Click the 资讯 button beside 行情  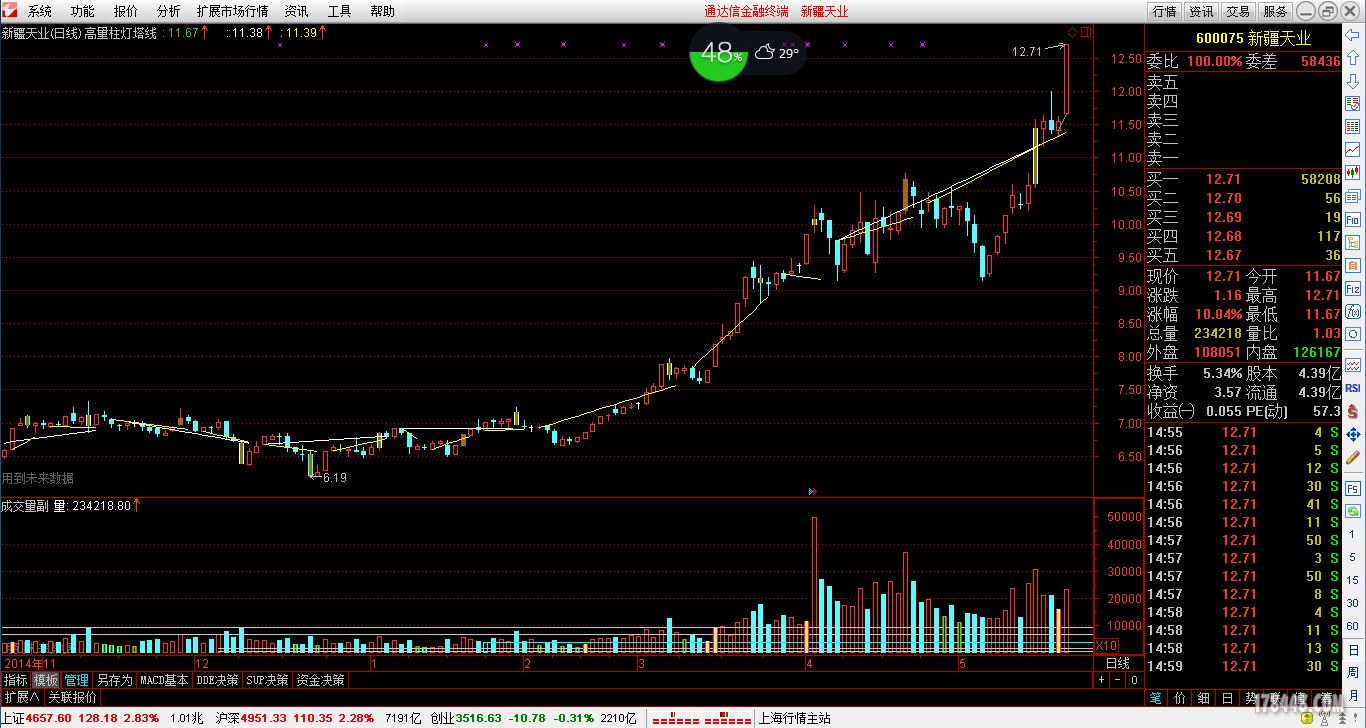1201,11
